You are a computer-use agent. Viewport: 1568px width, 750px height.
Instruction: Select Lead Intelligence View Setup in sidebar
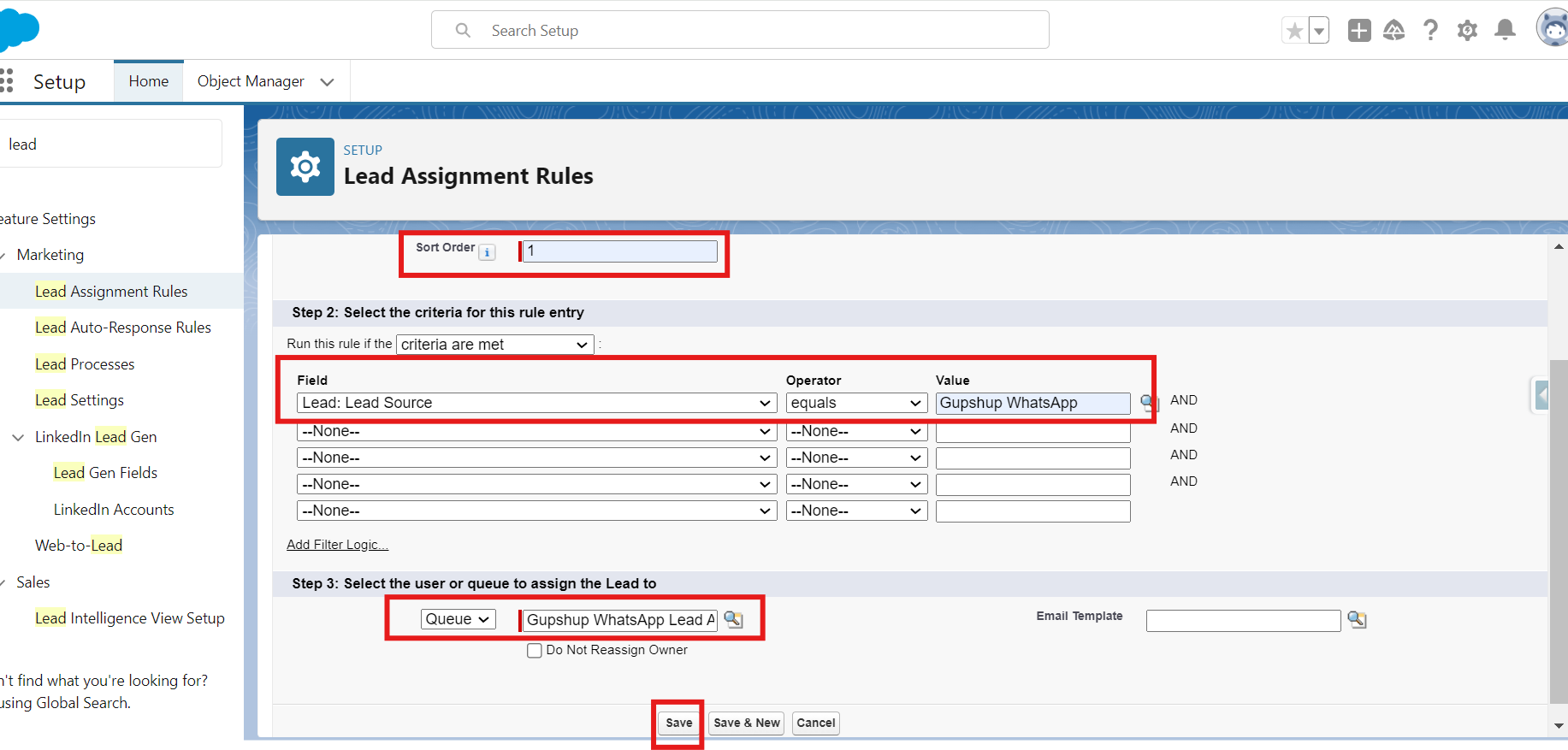click(x=130, y=618)
